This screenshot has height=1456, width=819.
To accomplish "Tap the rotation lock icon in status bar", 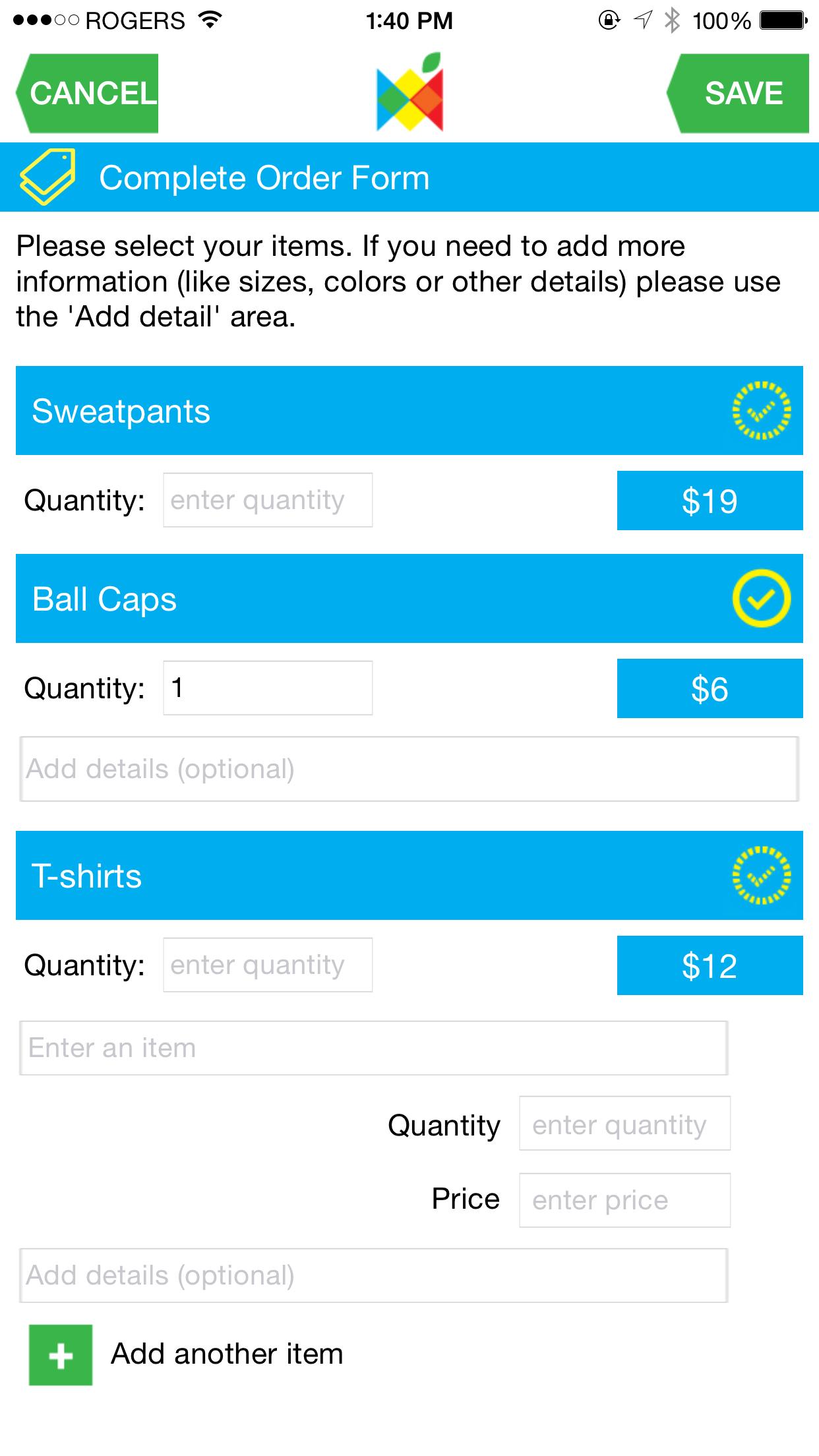I will [x=609, y=20].
